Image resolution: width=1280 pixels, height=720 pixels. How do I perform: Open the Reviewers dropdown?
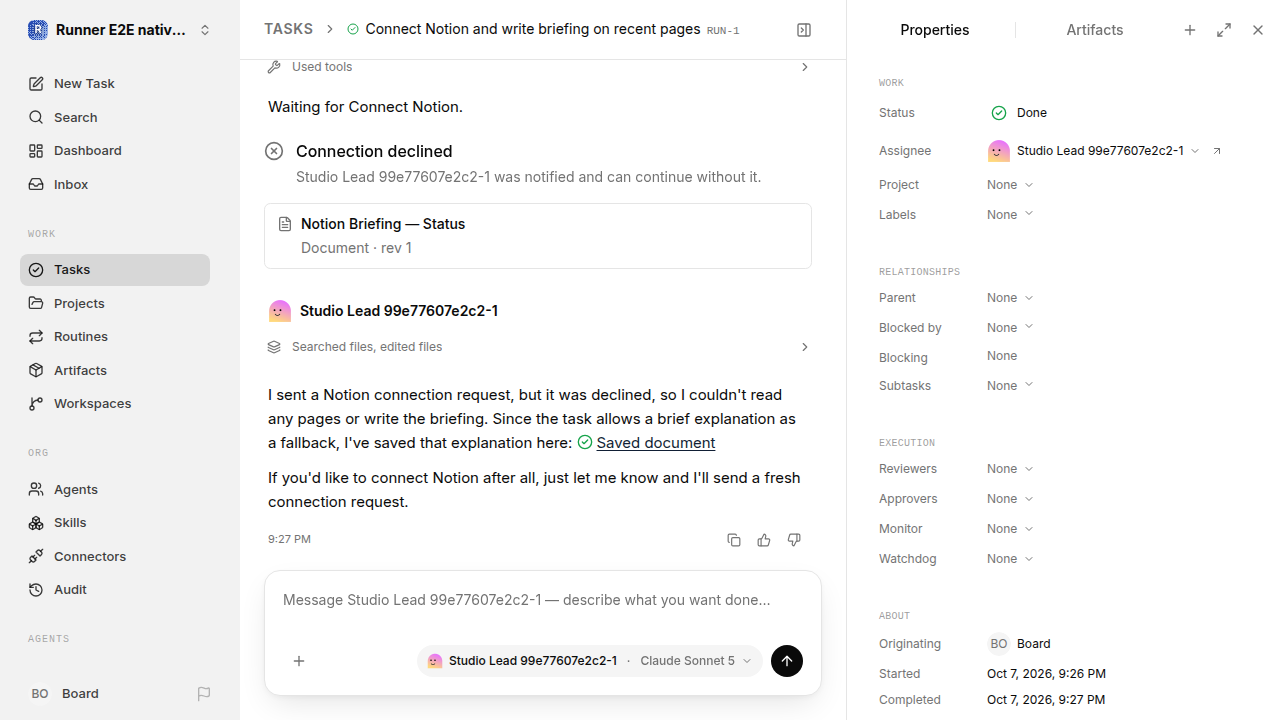point(1010,469)
